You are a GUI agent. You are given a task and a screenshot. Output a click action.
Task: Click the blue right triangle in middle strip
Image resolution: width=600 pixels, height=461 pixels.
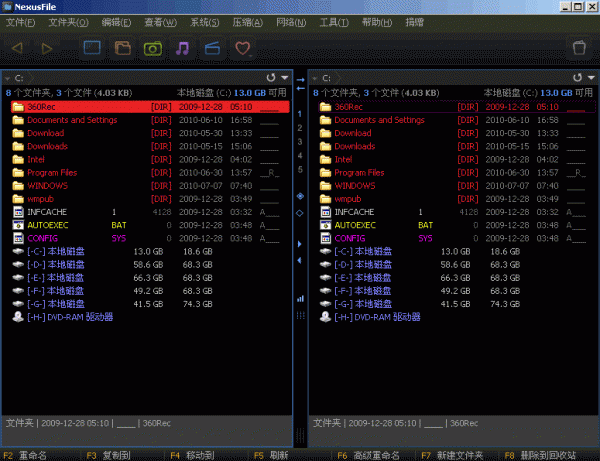point(300,244)
